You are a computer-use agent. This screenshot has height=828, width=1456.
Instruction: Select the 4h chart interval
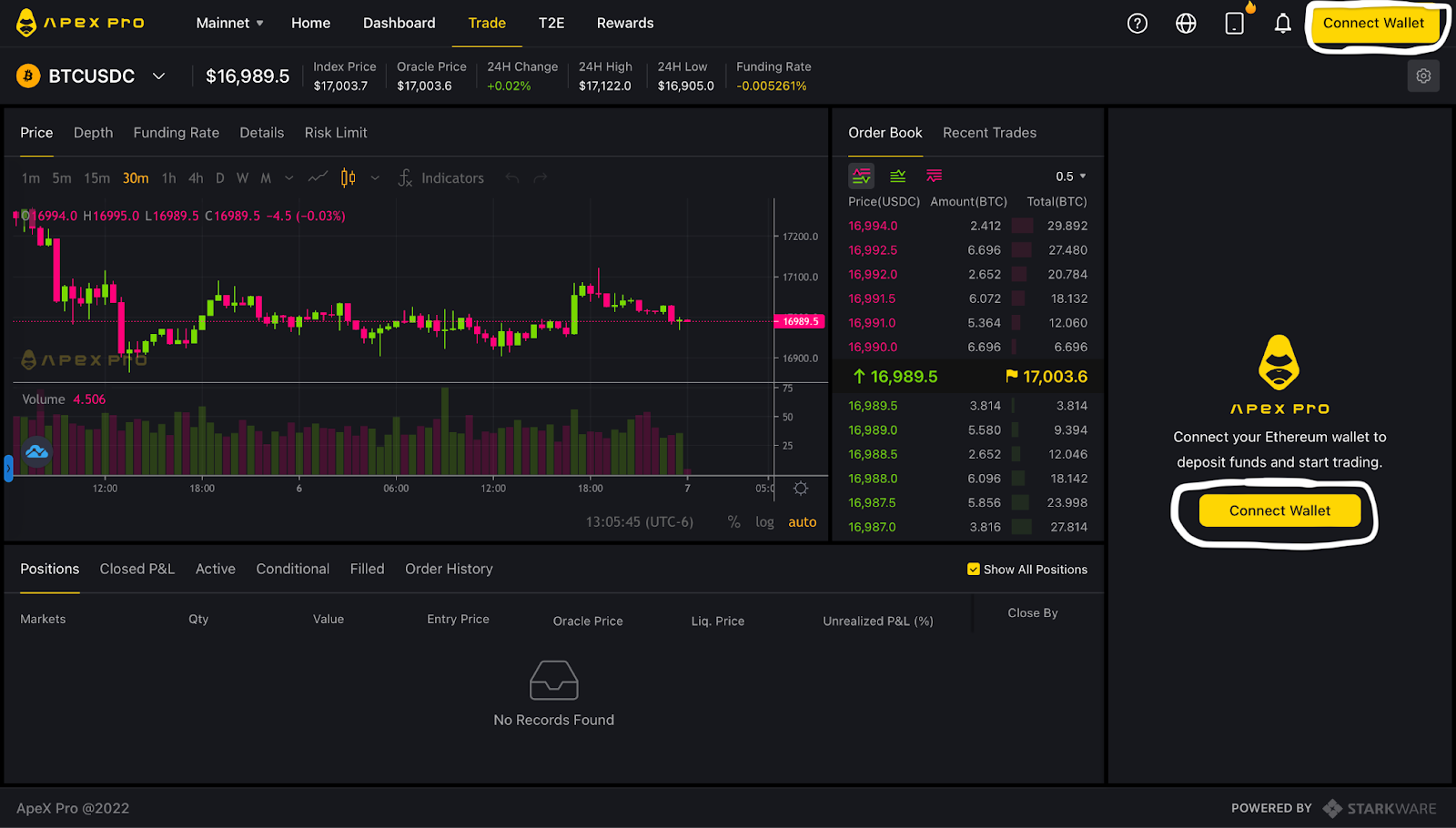(196, 178)
